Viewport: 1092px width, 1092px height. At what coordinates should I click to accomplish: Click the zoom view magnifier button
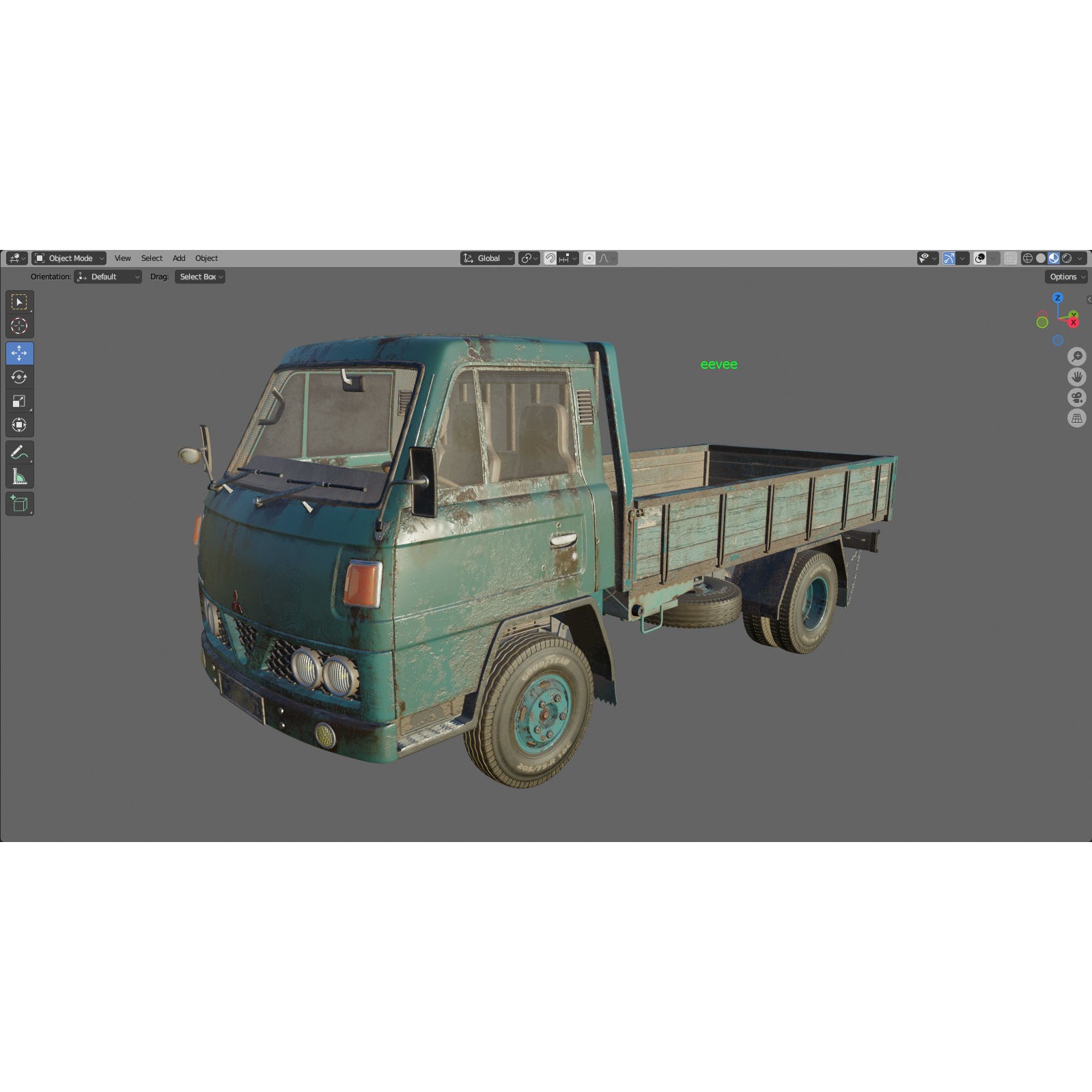pyautogui.click(x=1077, y=356)
